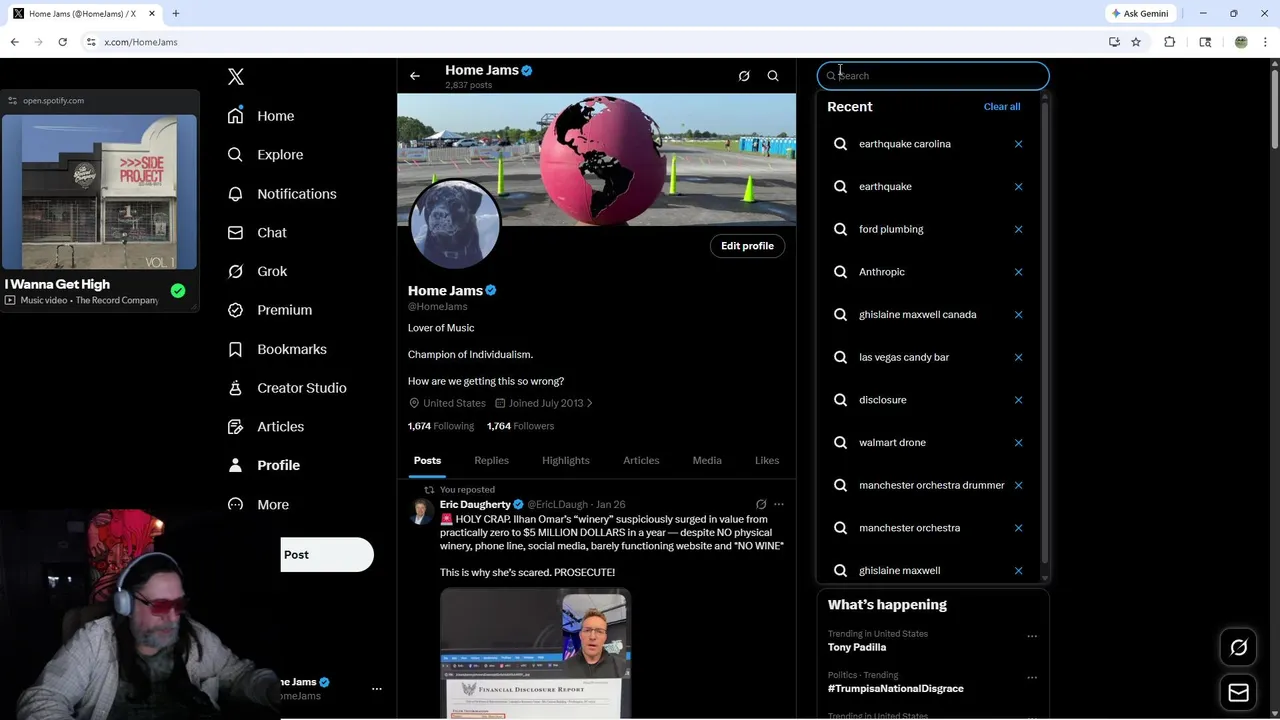Open the profile avatar dog picture
Image resolution: width=1280 pixels, height=720 pixels.
[x=455, y=224]
